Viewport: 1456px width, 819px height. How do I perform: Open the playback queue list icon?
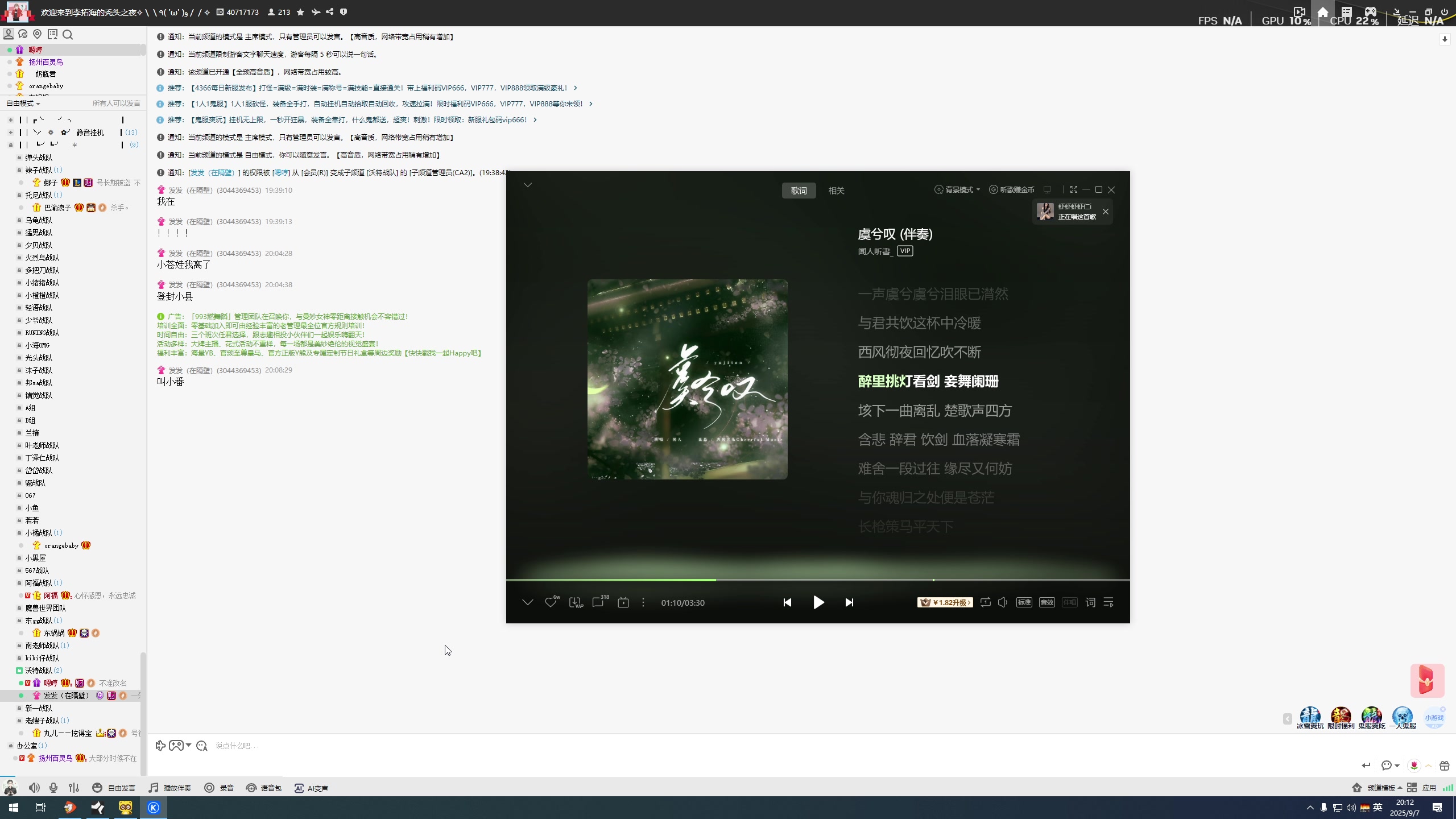[x=1108, y=602]
